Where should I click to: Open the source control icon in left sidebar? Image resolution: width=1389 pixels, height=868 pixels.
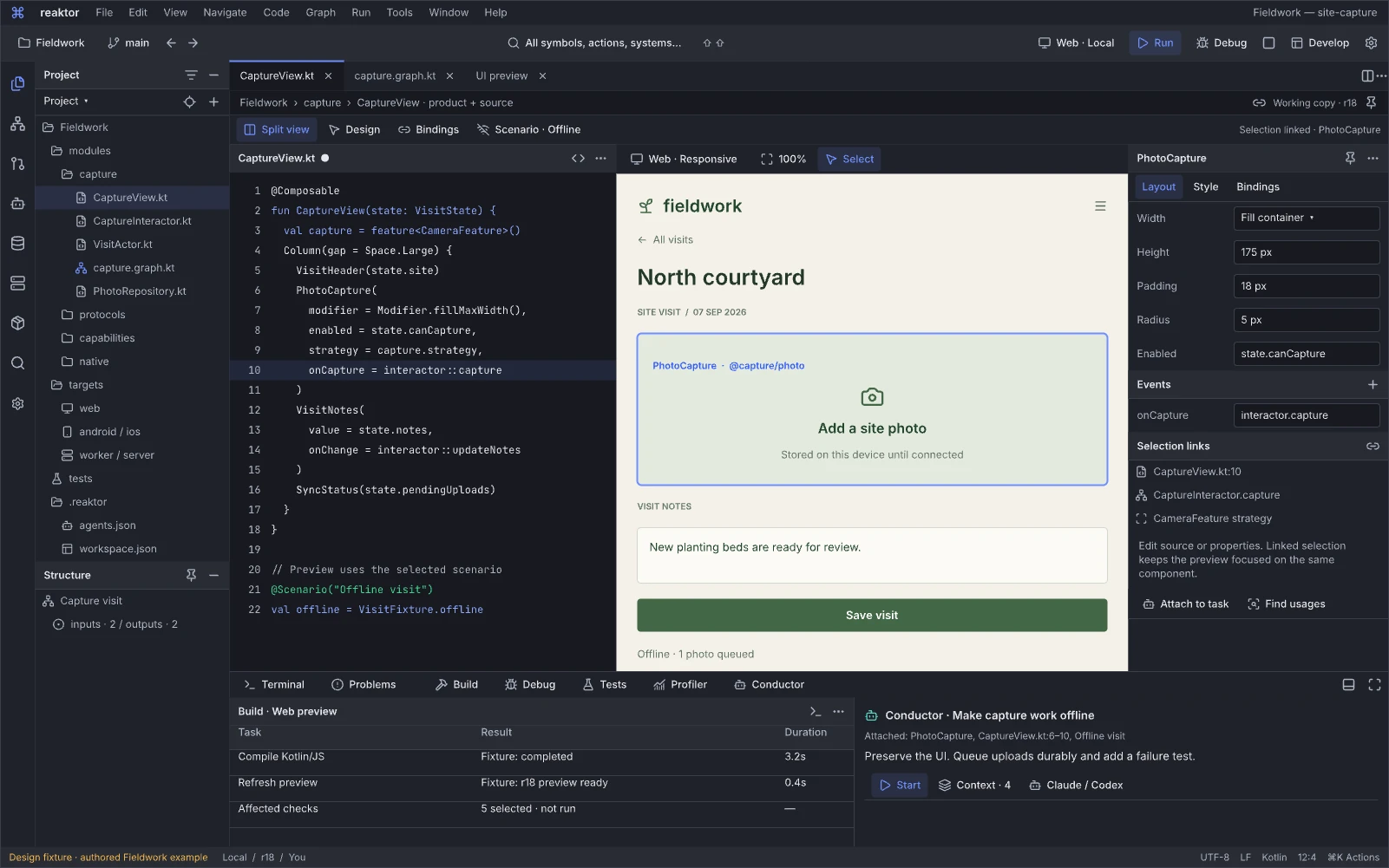pos(17,164)
